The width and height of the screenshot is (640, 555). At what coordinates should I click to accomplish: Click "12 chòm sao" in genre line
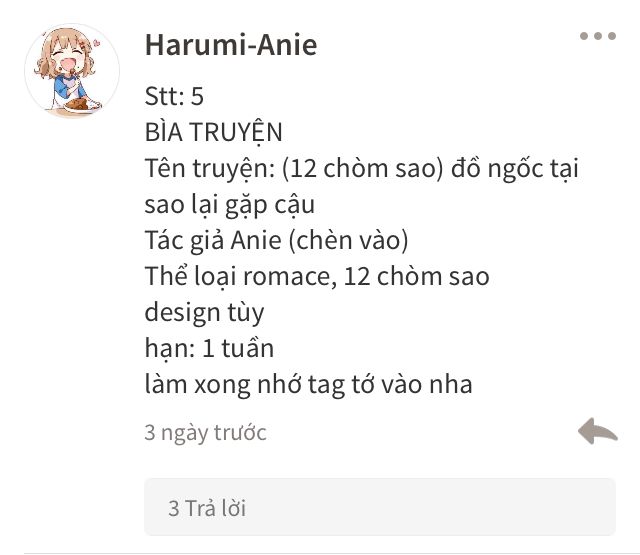pyautogui.click(x=416, y=276)
